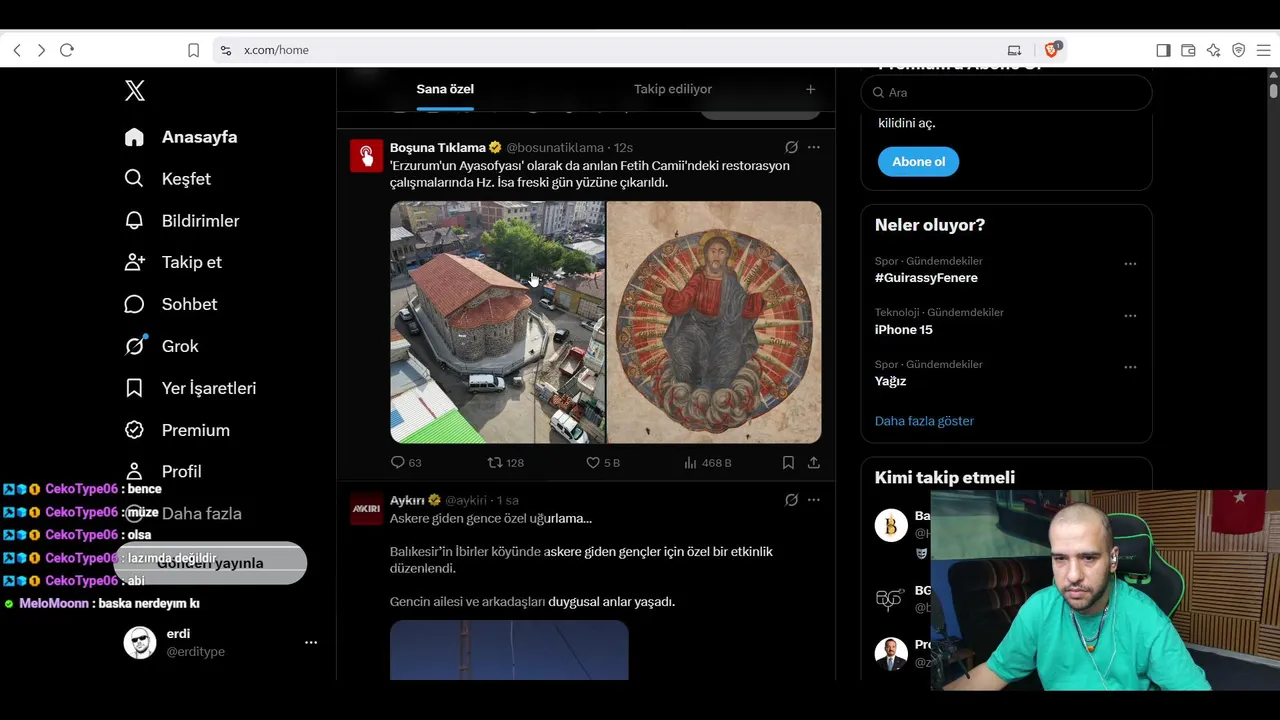Switch to the Takip ediliyor tab

point(673,89)
